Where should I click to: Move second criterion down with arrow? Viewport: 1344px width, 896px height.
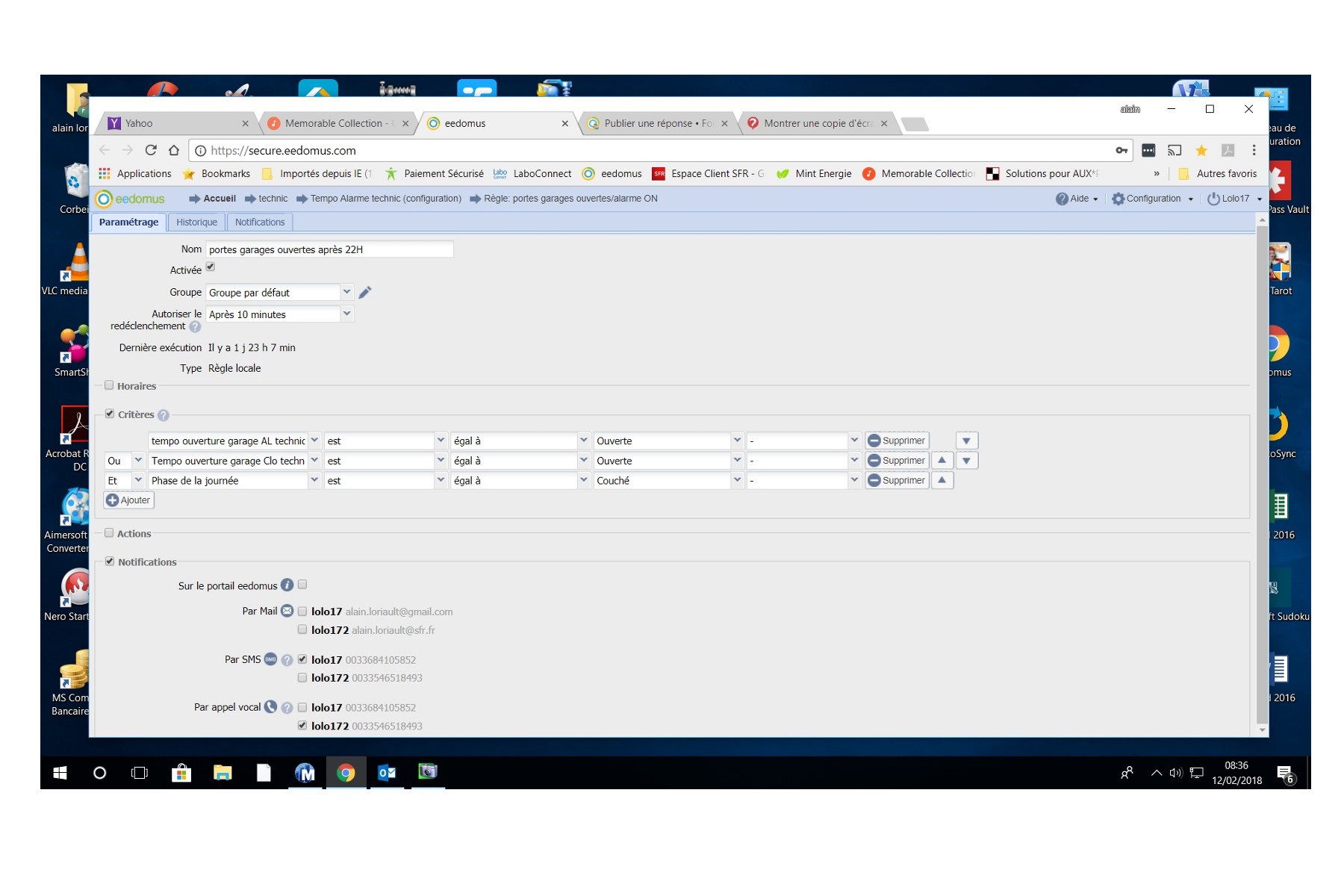(966, 461)
